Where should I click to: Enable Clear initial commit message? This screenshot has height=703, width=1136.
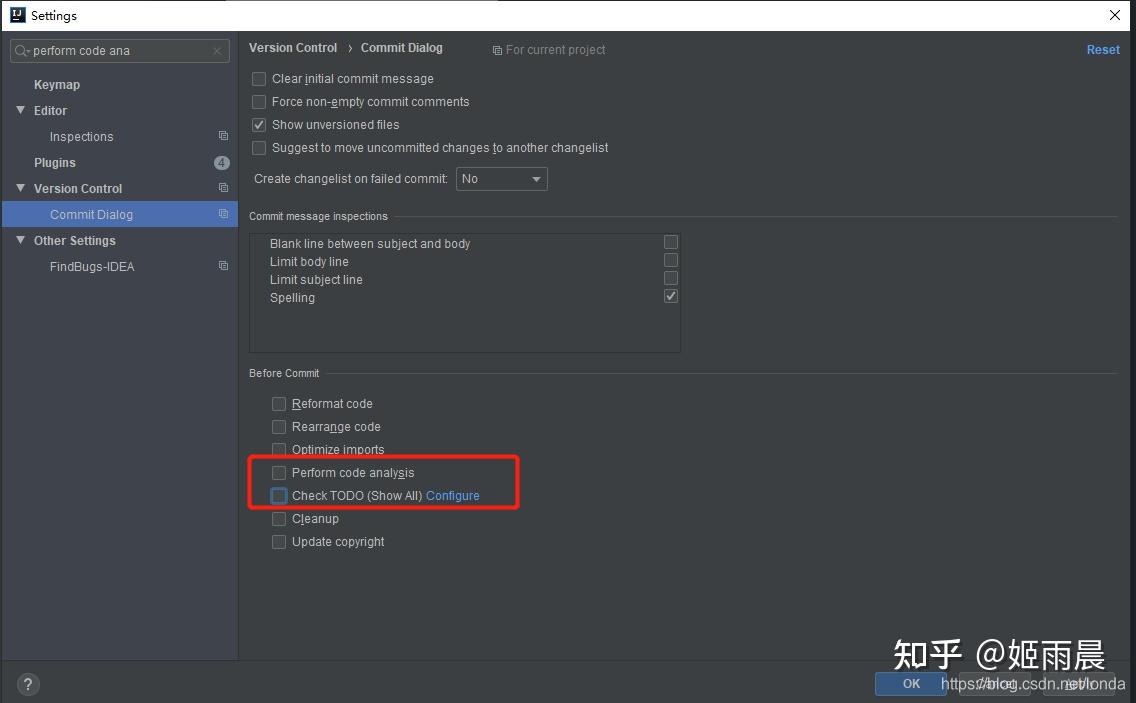(259, 79)
